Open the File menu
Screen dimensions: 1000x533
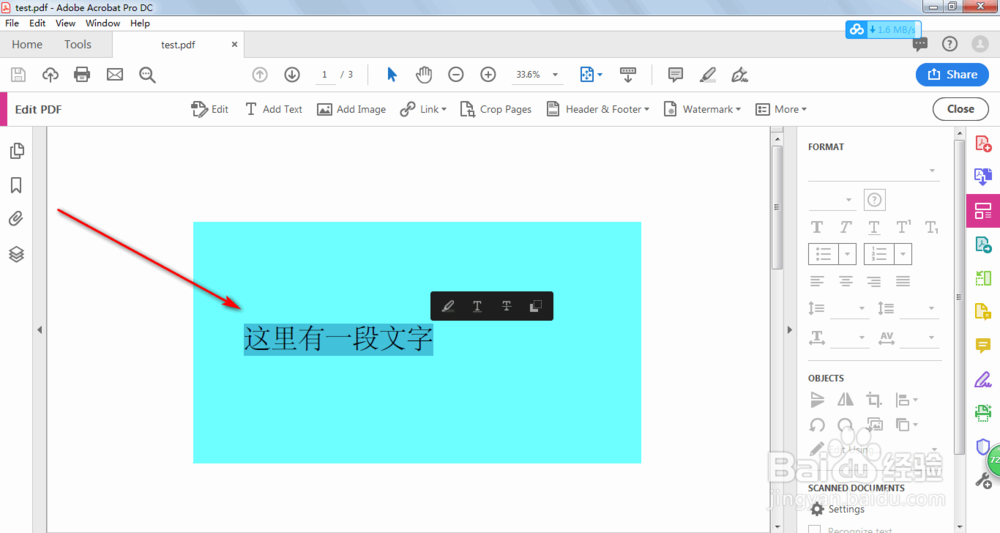point(12,23)
